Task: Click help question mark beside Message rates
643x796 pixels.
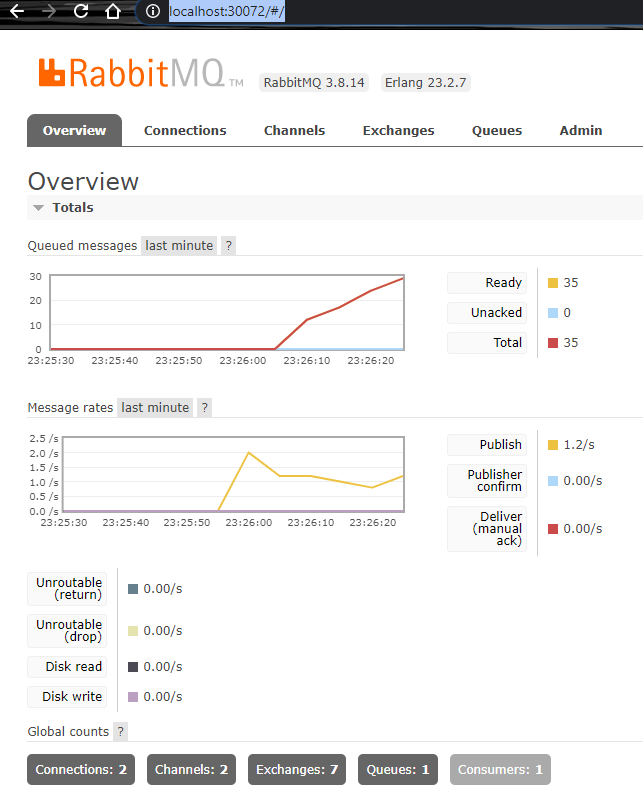Action: point(204,408)
